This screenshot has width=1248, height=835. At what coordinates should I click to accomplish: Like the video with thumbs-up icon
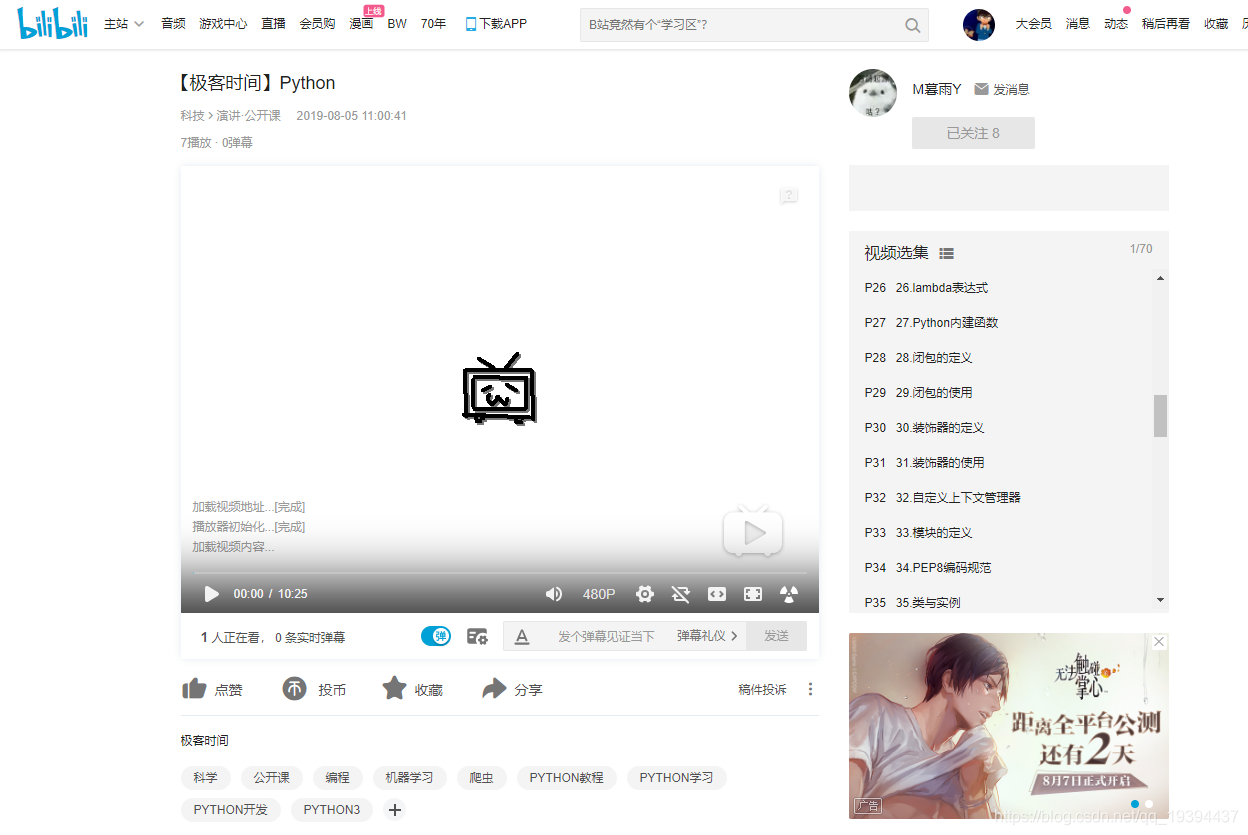coord(194,689)
